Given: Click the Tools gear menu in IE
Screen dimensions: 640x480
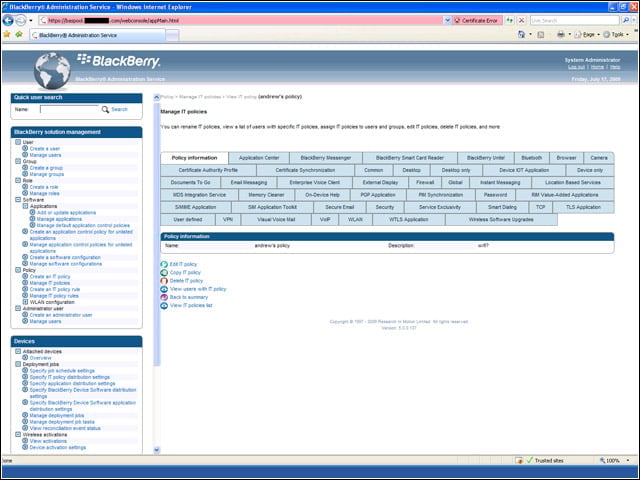Looking at the screenshot, I should coord(616,35).
